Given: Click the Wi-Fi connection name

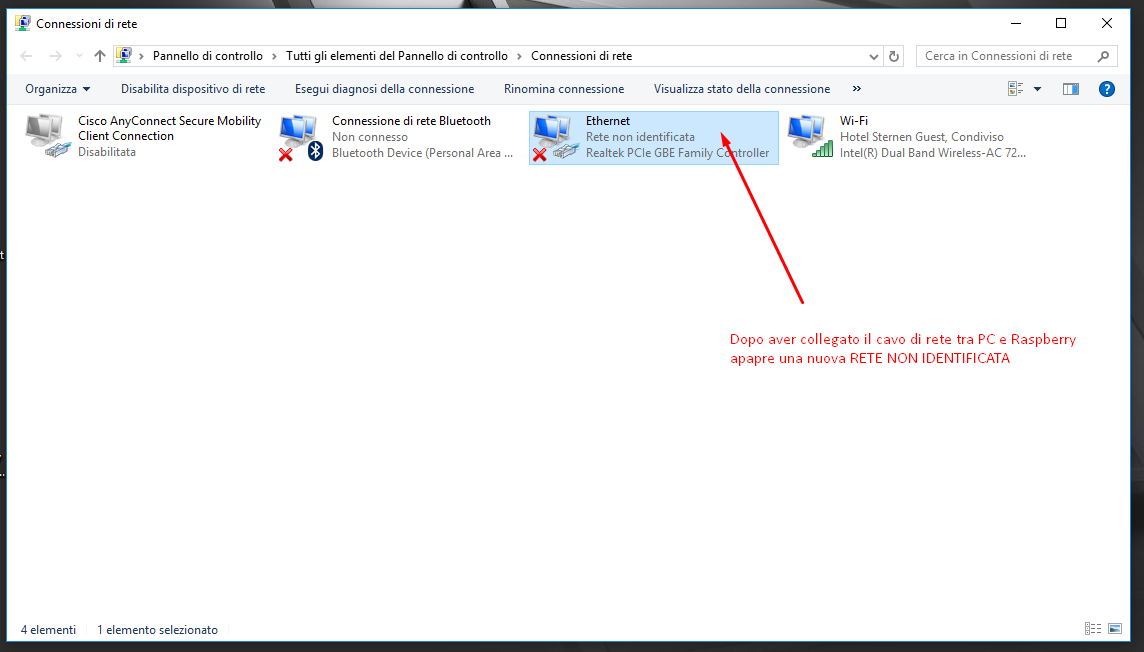Looking at the screenshot, I should [x=854, y=121].
